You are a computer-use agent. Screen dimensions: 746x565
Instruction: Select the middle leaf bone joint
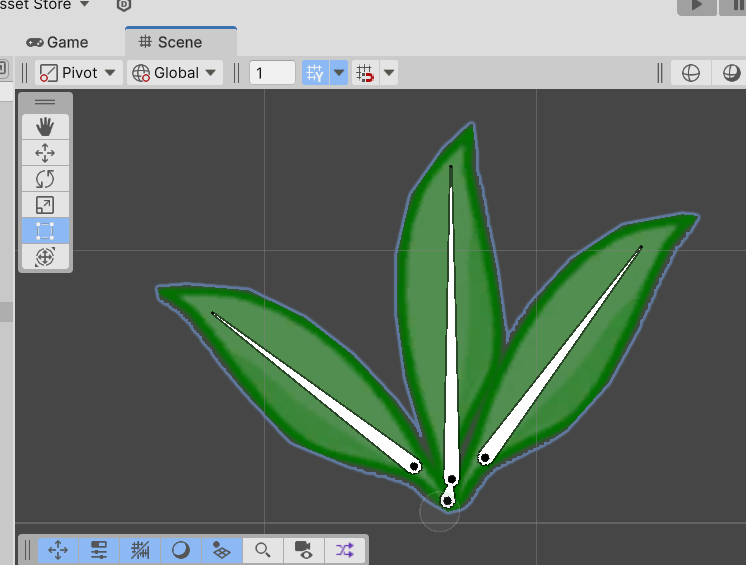452,479
